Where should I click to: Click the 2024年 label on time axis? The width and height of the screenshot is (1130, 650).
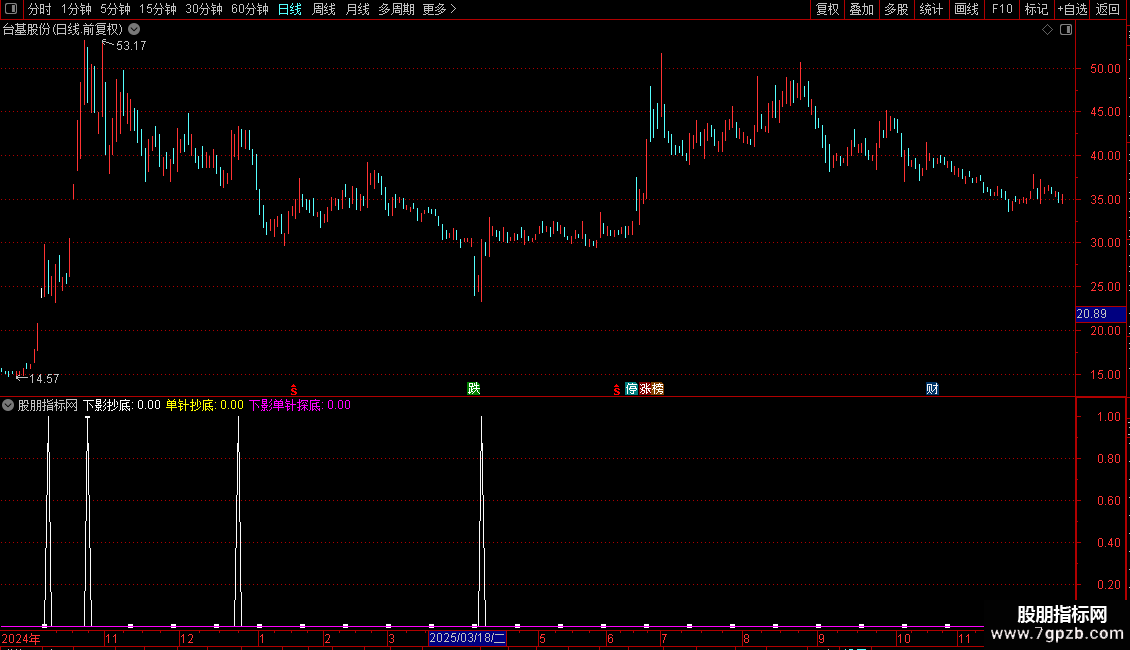point(21,638)
